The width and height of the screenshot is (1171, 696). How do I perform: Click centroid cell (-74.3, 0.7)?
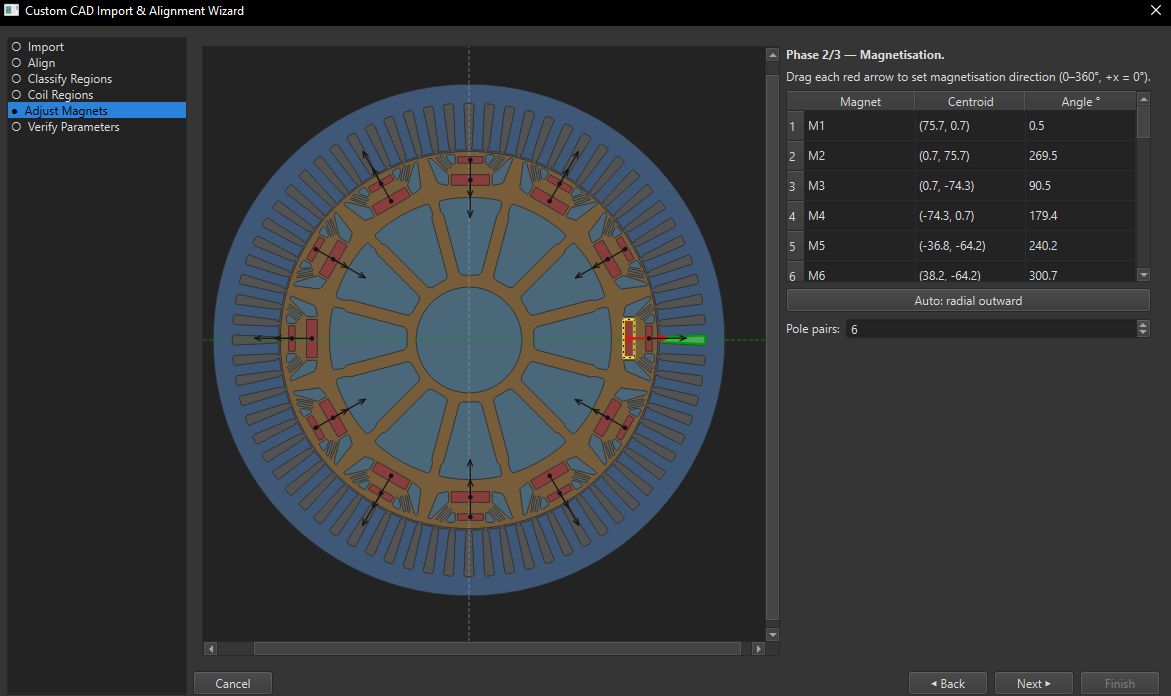(x=970, y=215)
